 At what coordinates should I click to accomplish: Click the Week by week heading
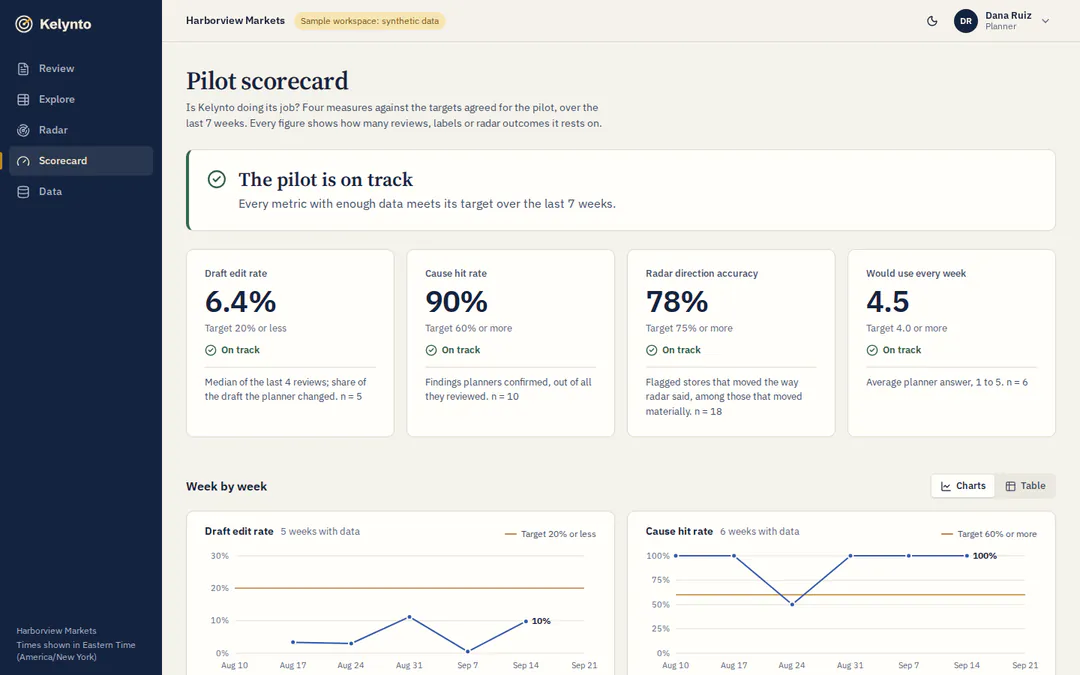[227, 486]
